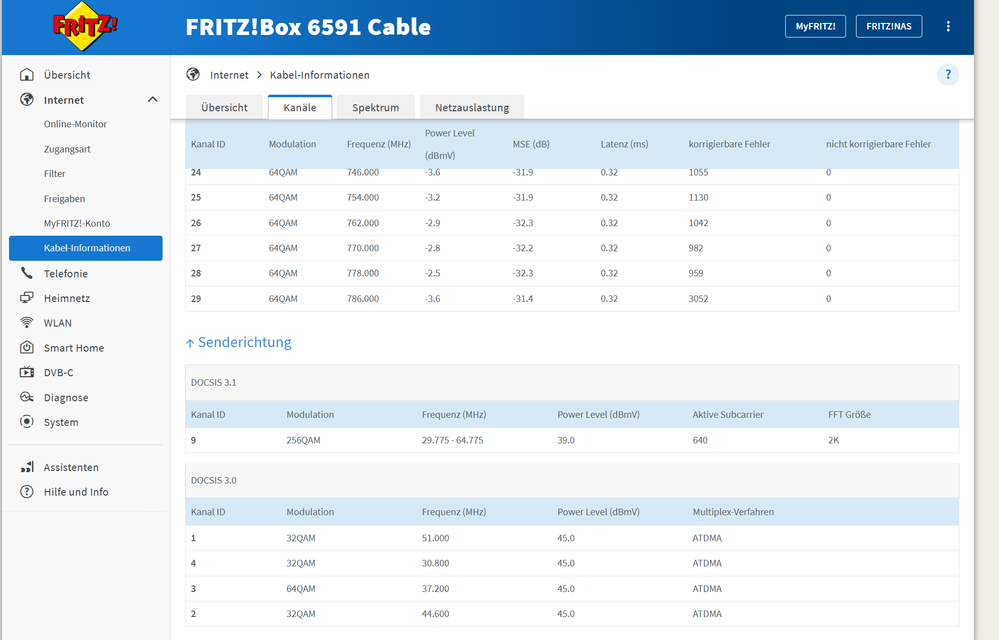Screen dimensions: 999x640
Task: Click frequency range 29.775 - 64.775
Action: pyautogui.click(x=452, y=440)
